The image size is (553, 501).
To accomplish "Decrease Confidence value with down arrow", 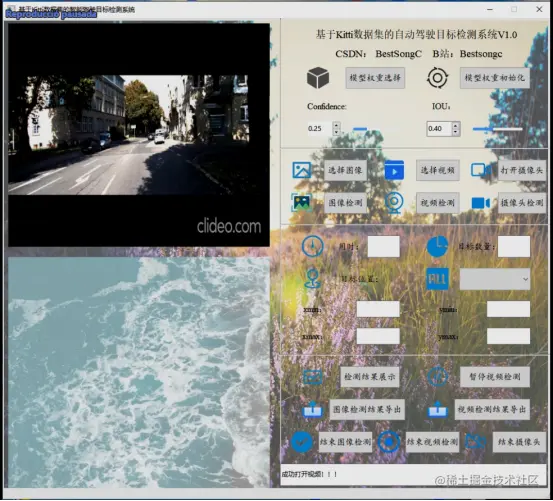I will 336,132.
